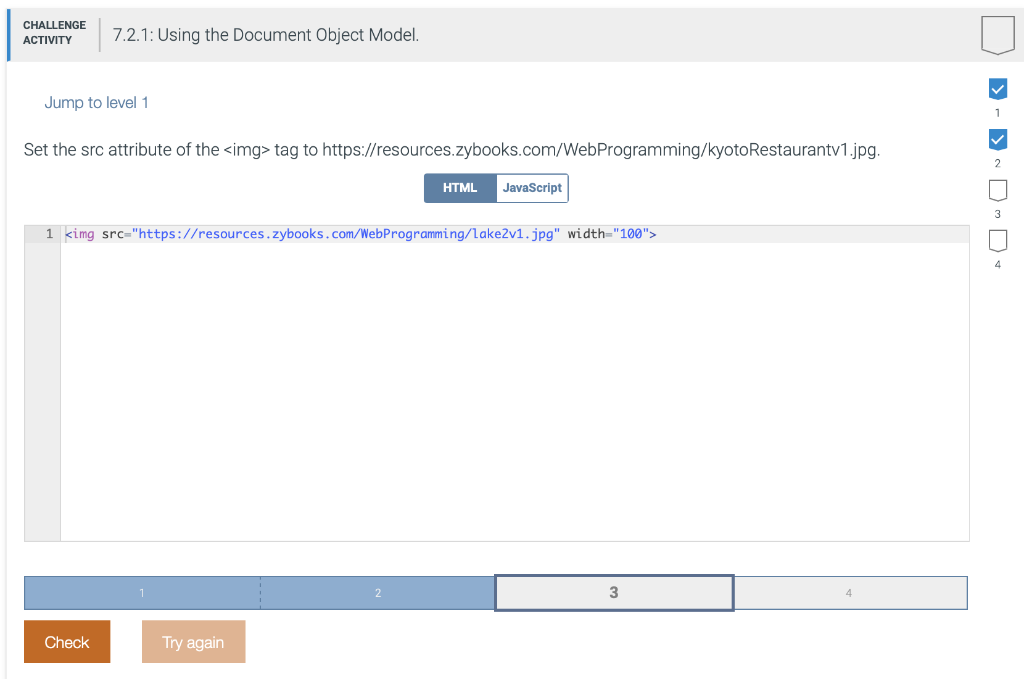The height and width of the screenshot is (679, 1024).
Task: Select level 1 on the progress bar
Action: 141,592
